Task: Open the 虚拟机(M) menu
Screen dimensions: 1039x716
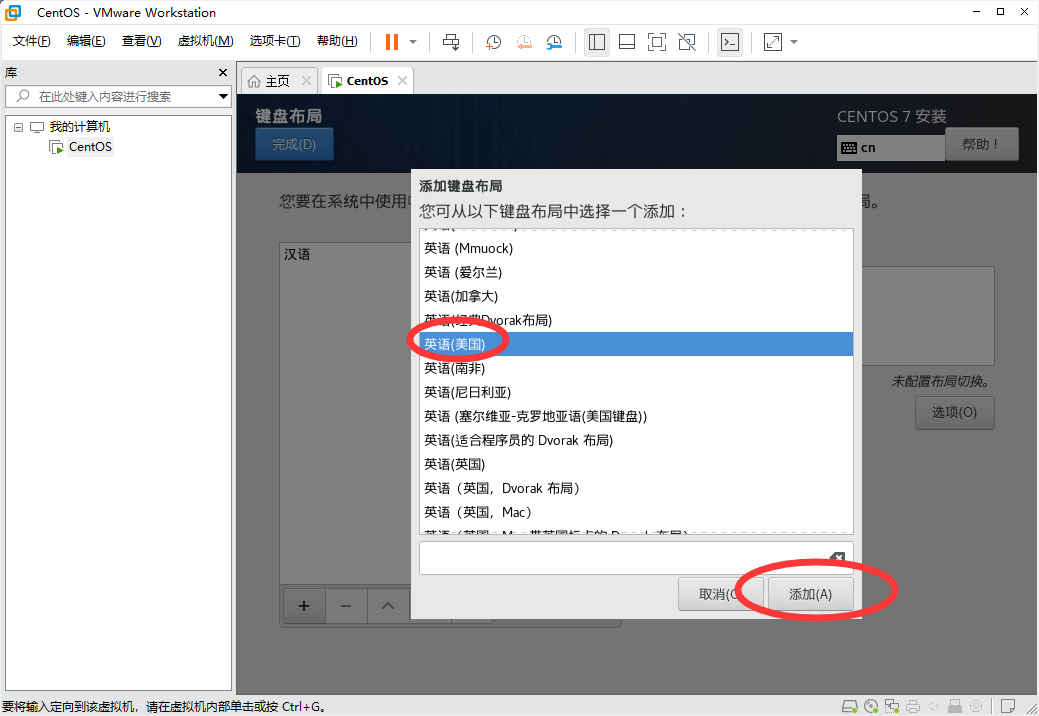Action: tap(205, 41)
